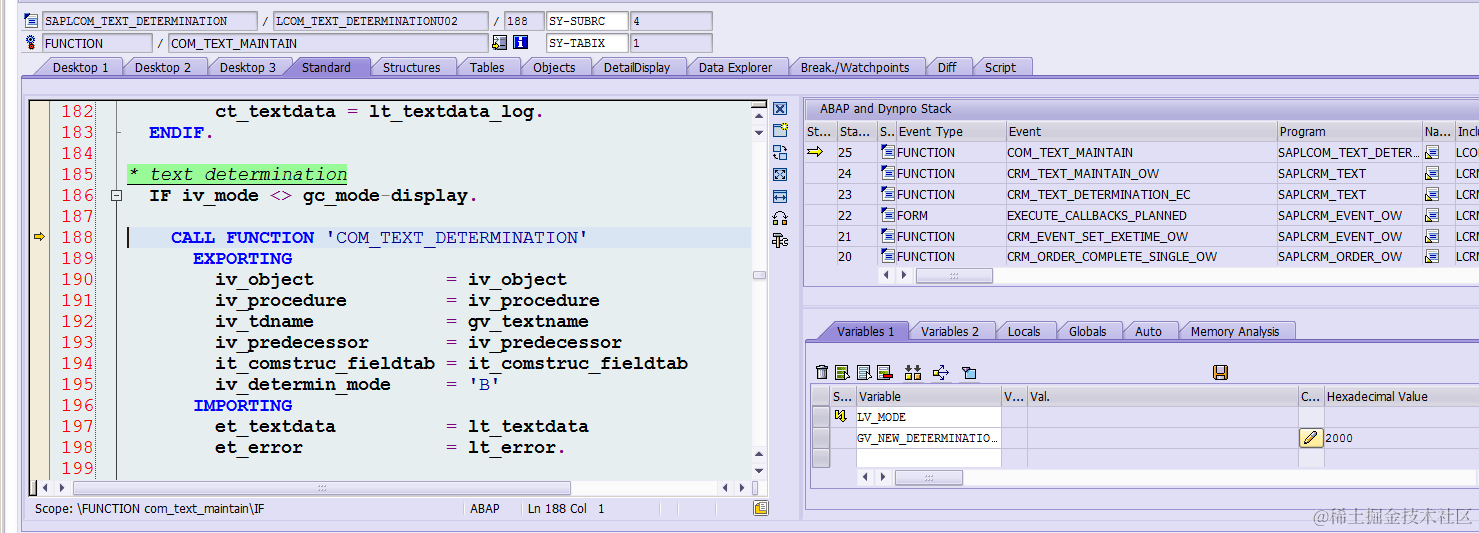This screenshot has width=1479, height=533.
Task: Collapse the IF block at line 186
Action: [x=116, y=196]
